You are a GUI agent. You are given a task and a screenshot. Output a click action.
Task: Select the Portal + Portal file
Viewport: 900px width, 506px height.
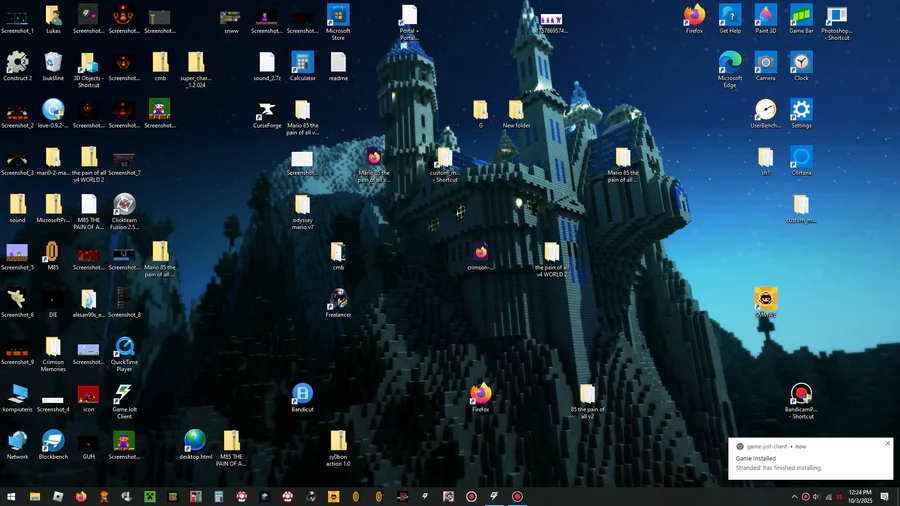(x=409, y=22)
